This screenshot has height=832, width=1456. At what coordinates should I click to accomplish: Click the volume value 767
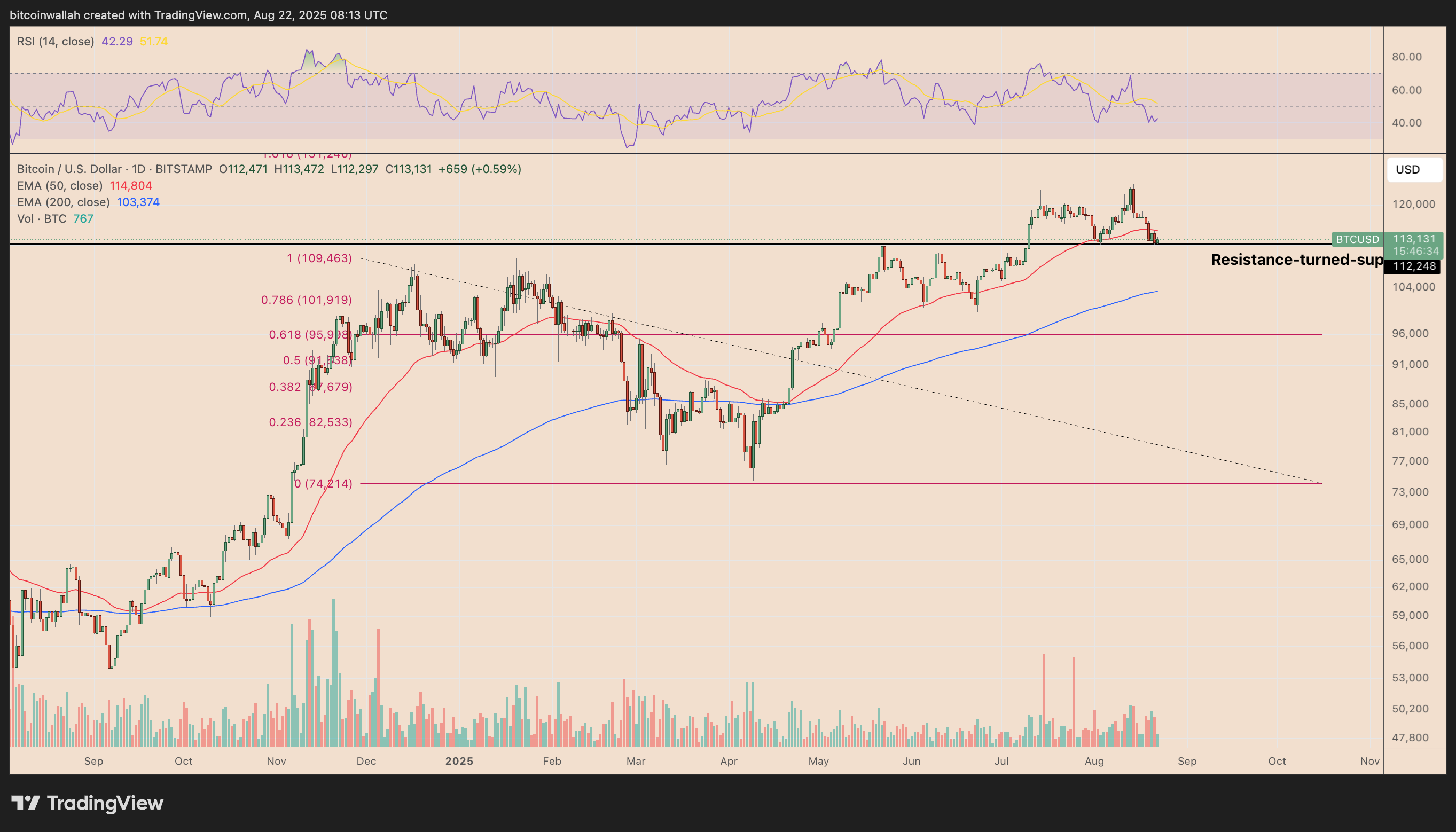pyautogui.click(x=83, y=219)
